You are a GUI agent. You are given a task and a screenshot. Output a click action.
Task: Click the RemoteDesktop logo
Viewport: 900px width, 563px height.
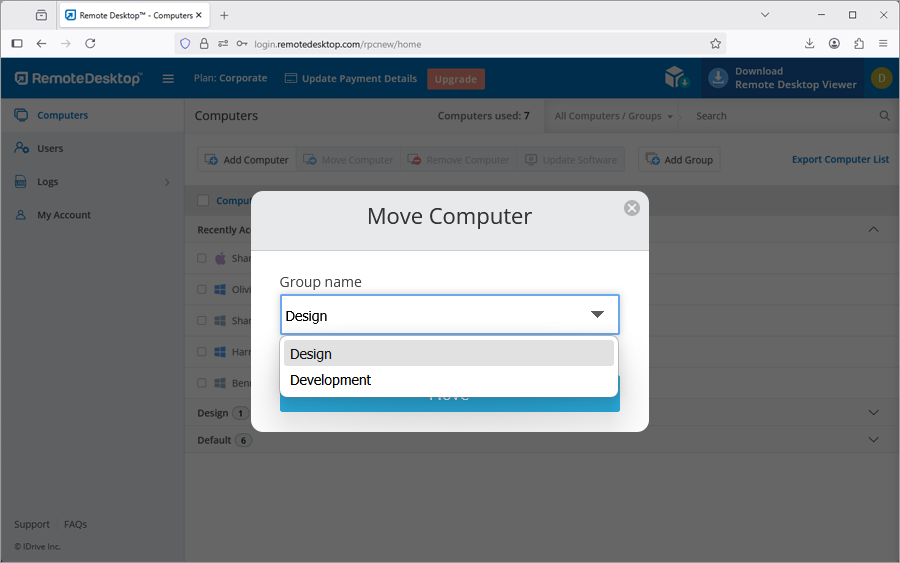tap(78, 78)
